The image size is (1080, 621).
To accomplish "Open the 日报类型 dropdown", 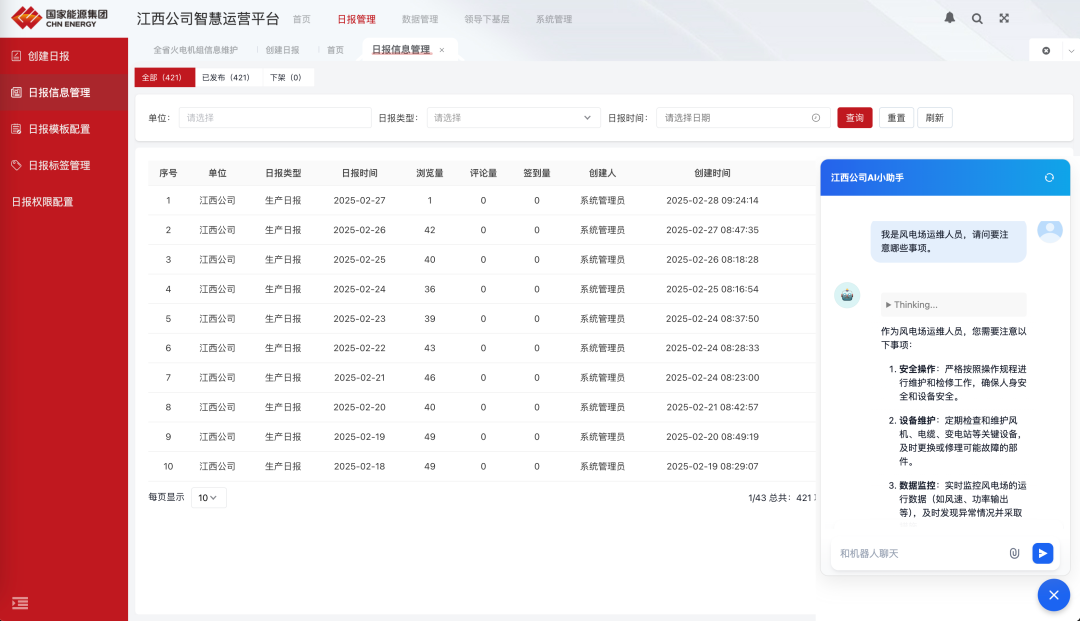I will 513,118.
